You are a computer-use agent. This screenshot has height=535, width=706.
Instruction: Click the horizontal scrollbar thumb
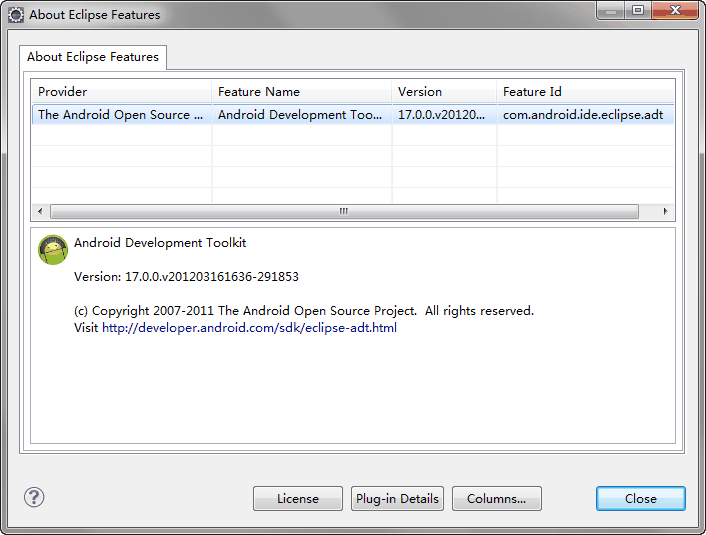click(343, 211)
